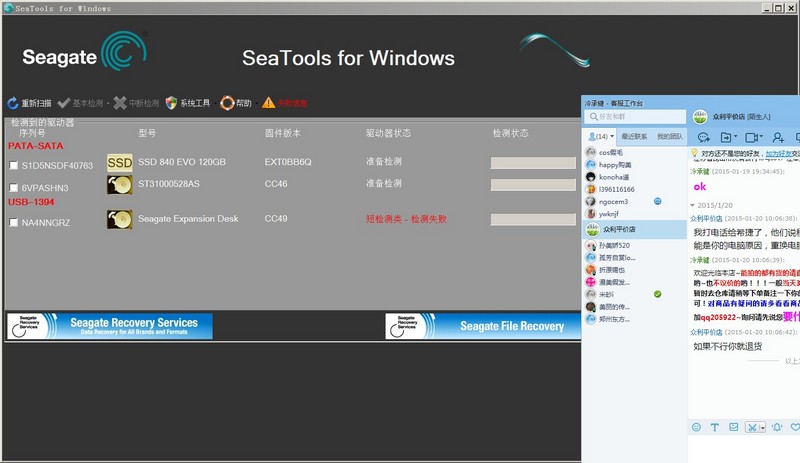Image resolution: width=800 pixels, height=463 pixels.
Task: Click progress bar for ST31000528AS row
Action: pos(533,185)
